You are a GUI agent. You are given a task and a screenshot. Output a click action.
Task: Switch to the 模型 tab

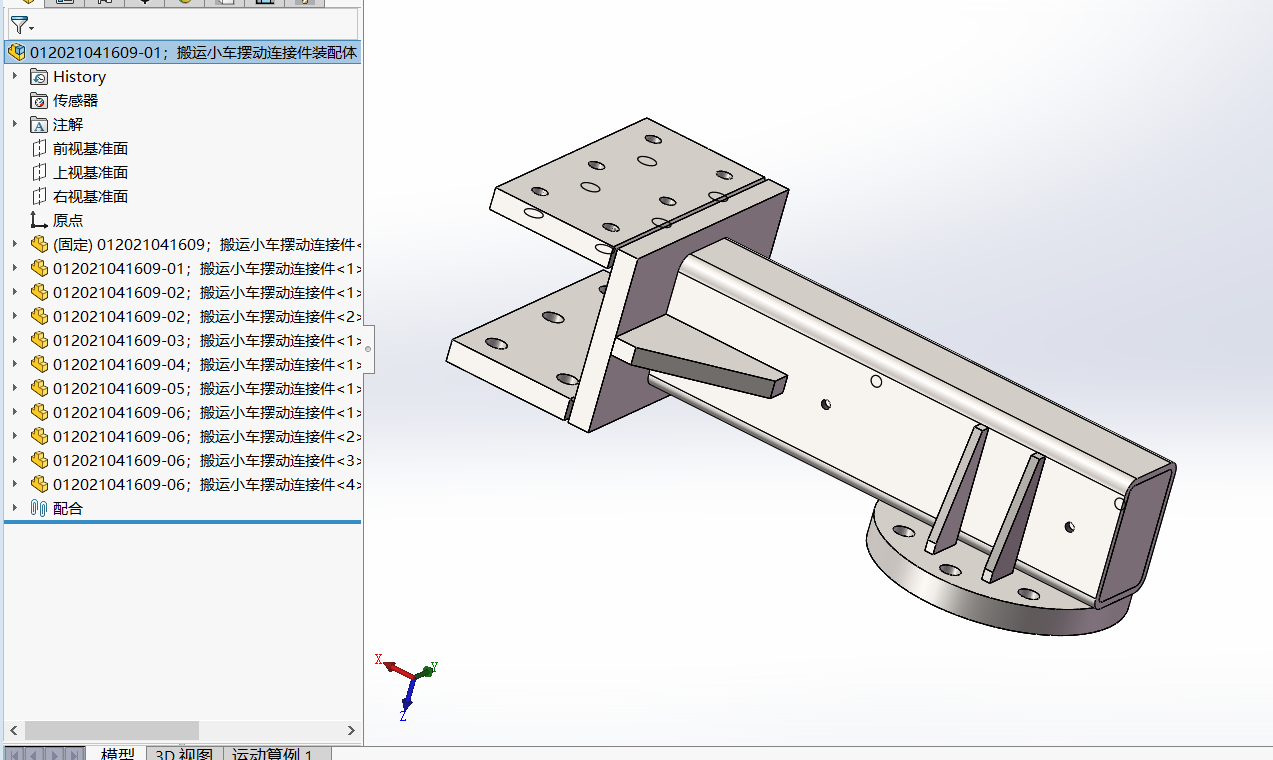117,754
